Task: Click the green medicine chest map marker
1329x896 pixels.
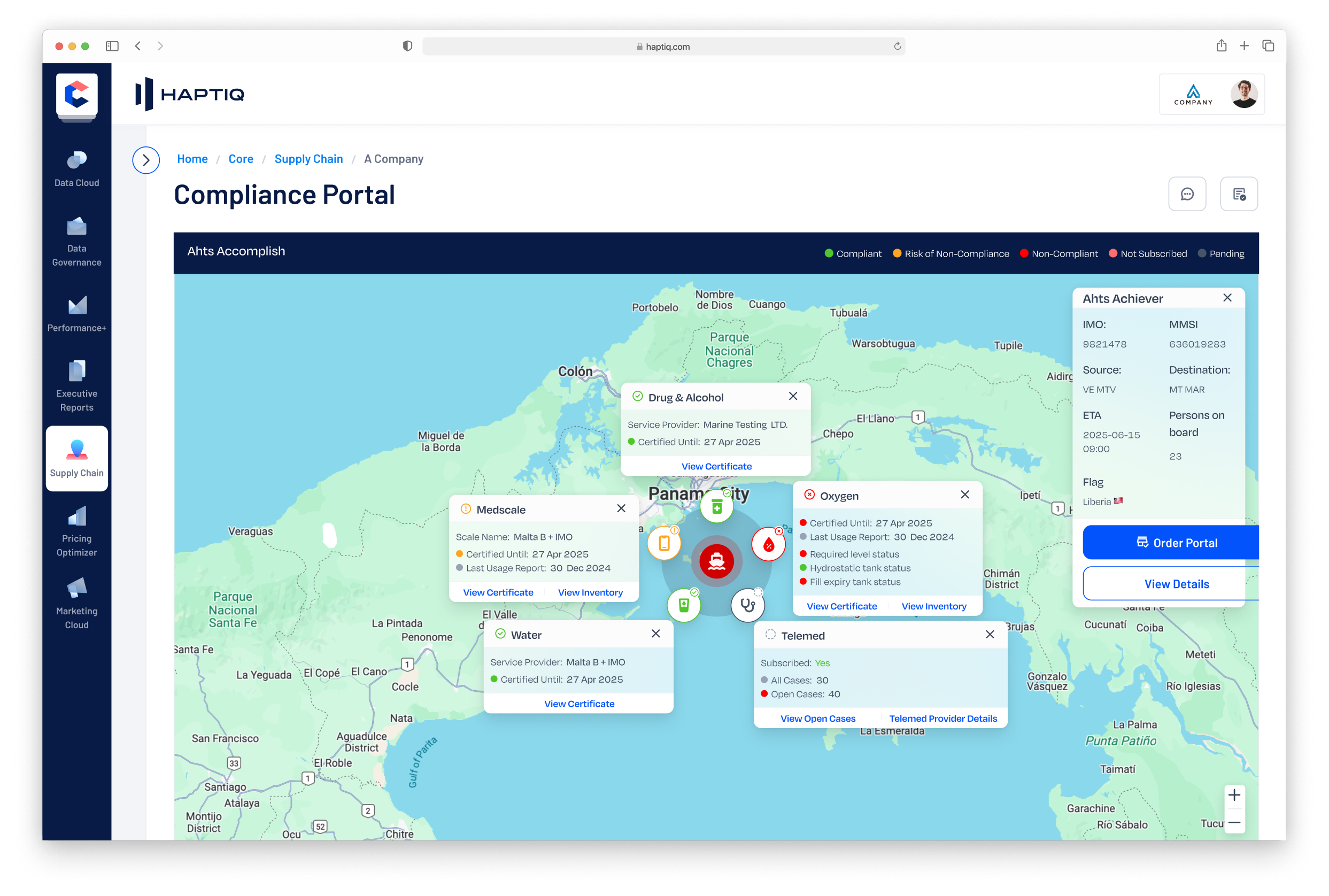Action: coord(716,506)
